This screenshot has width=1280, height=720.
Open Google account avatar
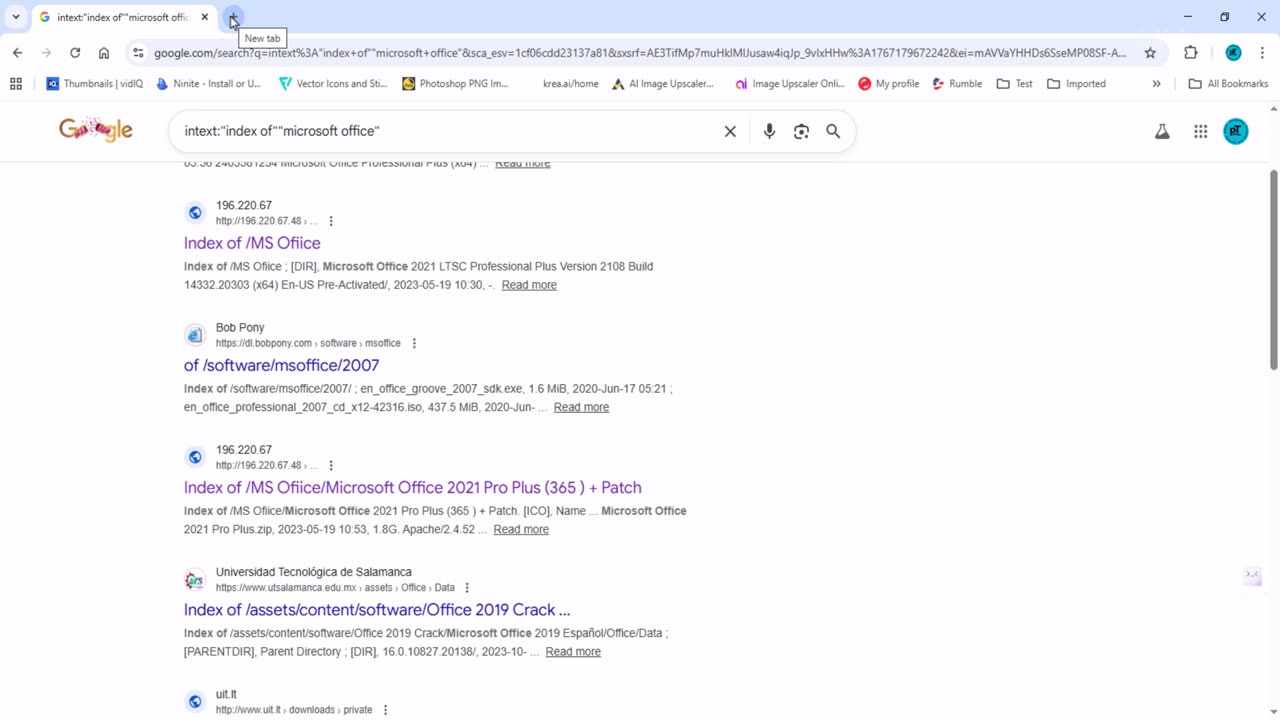click(1236, 131)
